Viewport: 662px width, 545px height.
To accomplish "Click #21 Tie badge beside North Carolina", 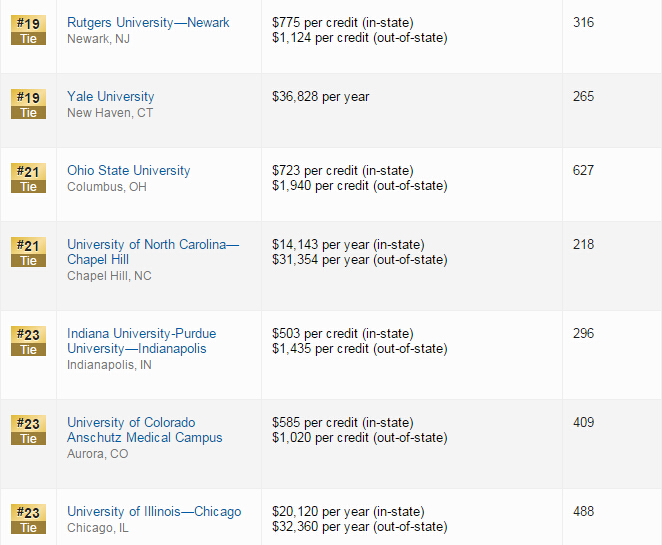I will pos(28,252).
